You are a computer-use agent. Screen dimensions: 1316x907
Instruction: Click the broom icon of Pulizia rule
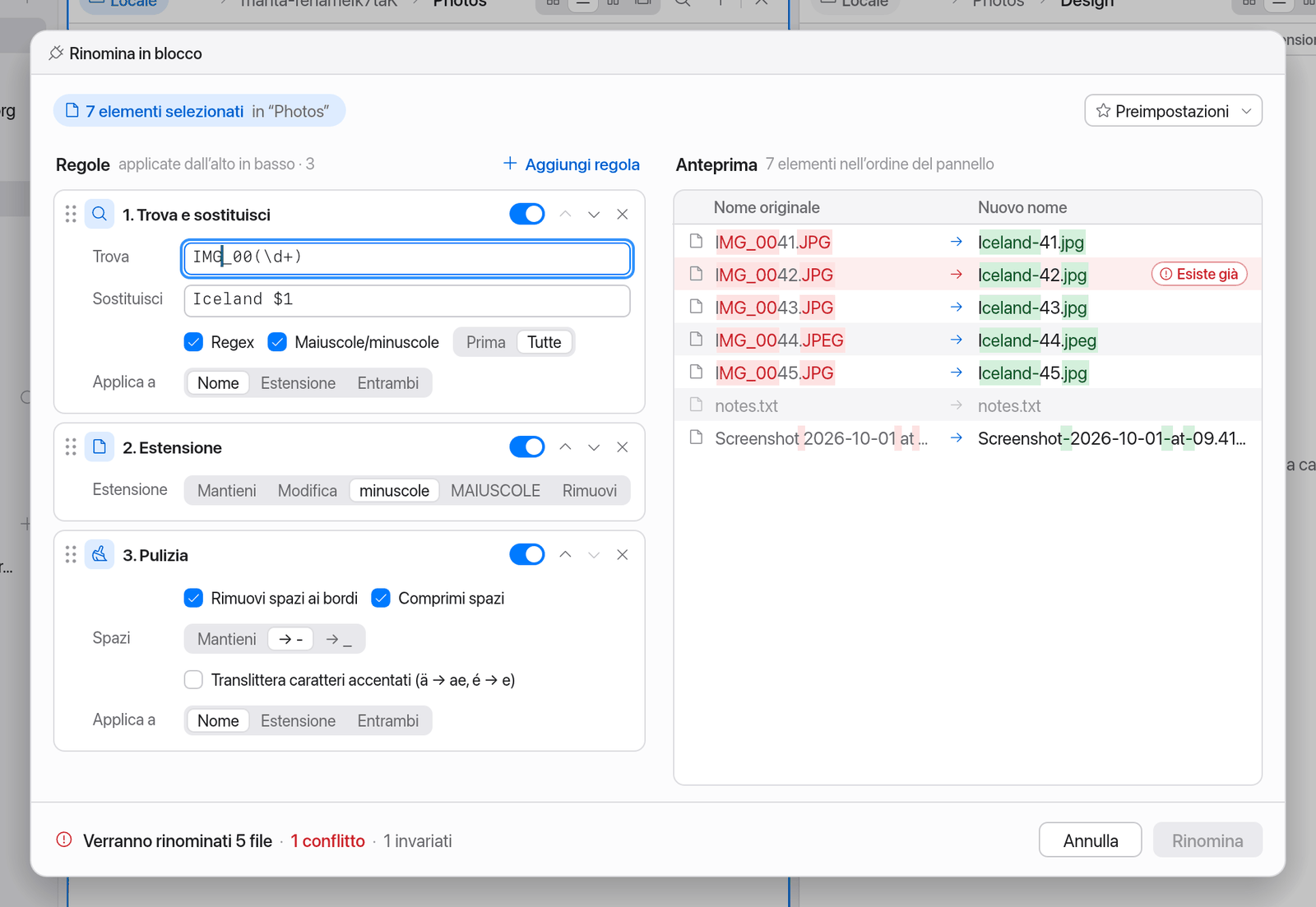[x=100, y=555]
